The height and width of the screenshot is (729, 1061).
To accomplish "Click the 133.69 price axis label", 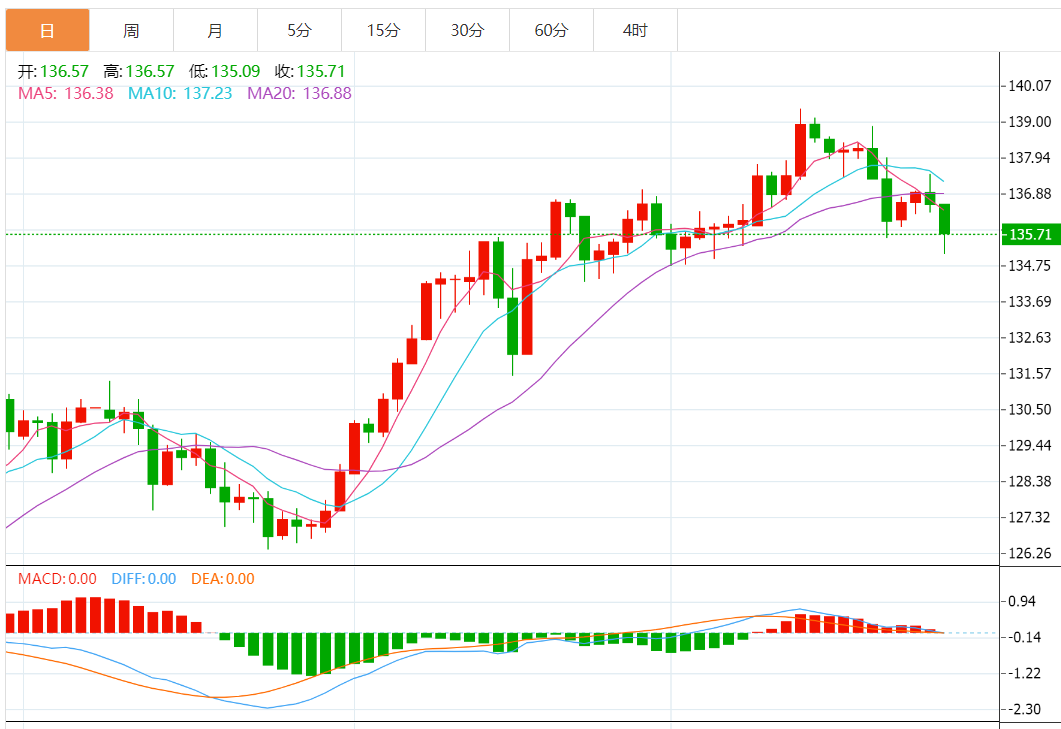I will pos(1030,301).
